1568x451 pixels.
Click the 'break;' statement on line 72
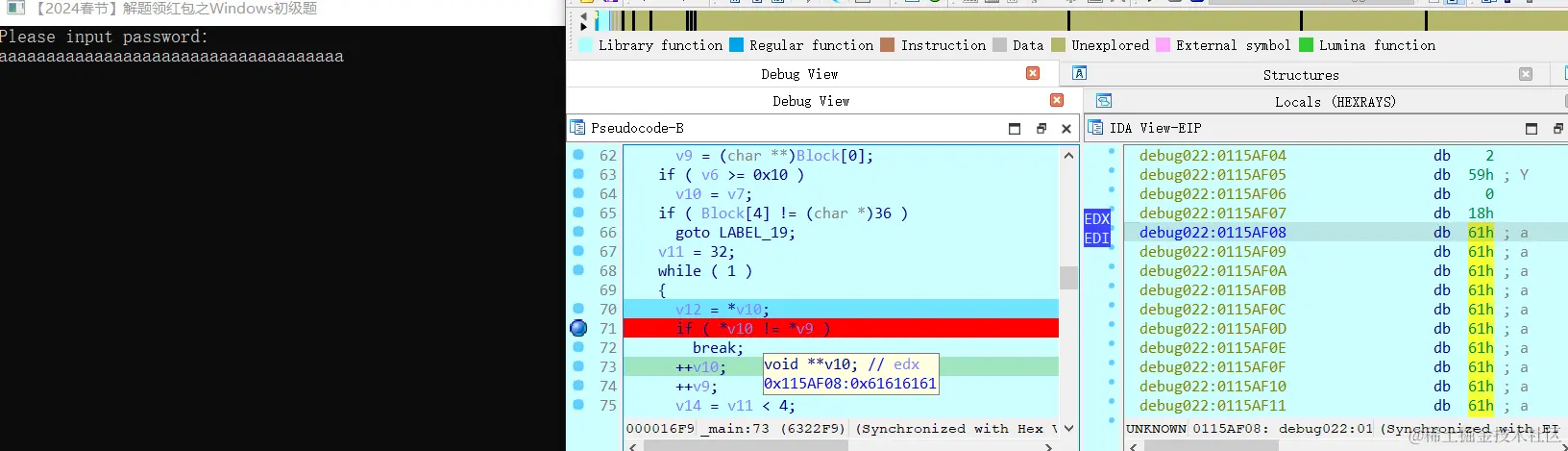[718, 347]
